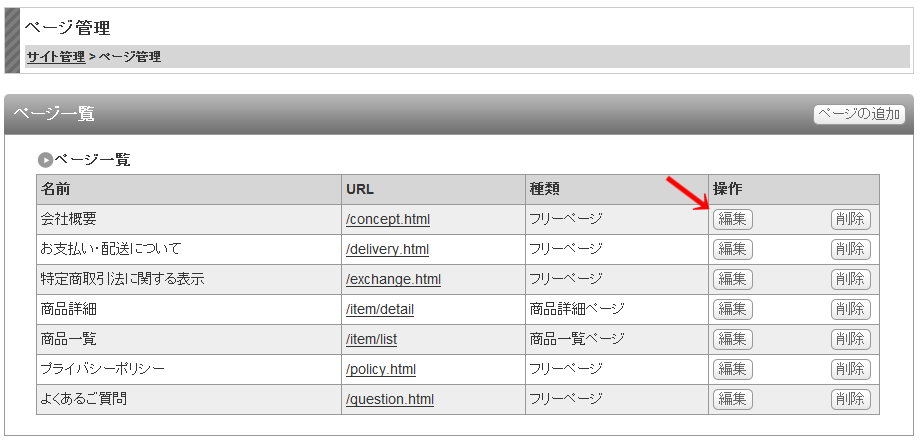
Task: Edit the 特定商取引法に関する表示 page
Action: 732,279
